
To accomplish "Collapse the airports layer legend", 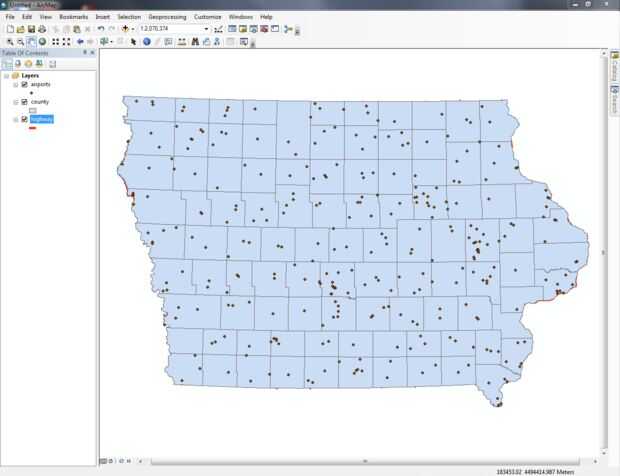I will (x=16, y=85).
